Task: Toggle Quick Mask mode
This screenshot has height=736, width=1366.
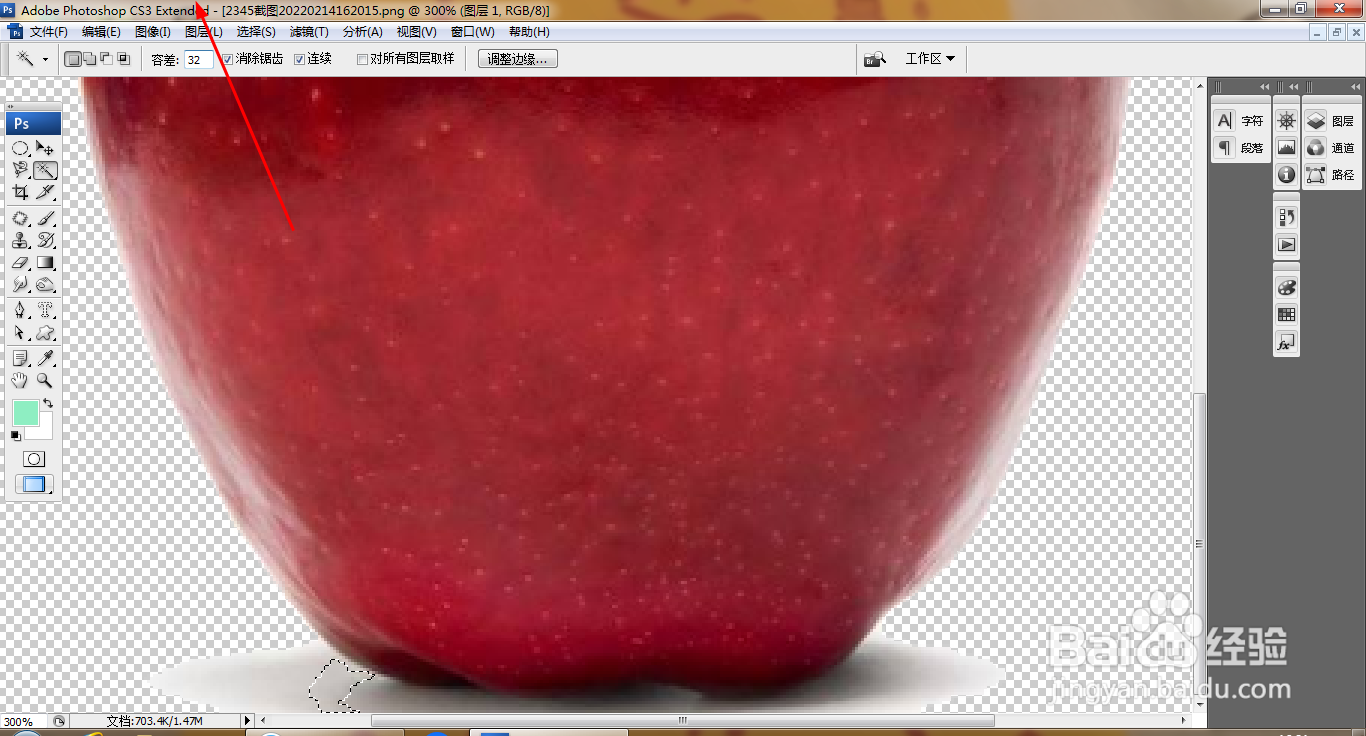Action: (x=34, y=459)
